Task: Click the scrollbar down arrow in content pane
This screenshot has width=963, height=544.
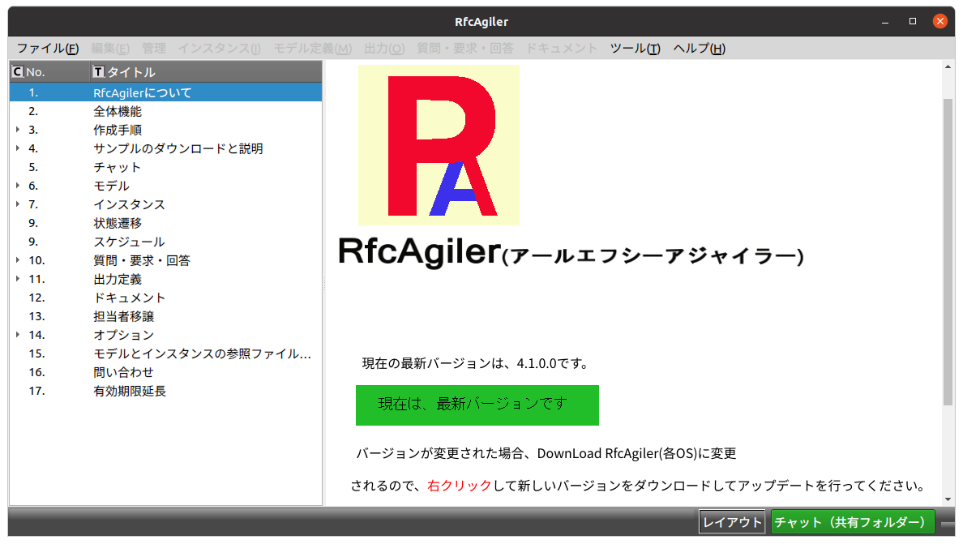Action: click(948, 499)
